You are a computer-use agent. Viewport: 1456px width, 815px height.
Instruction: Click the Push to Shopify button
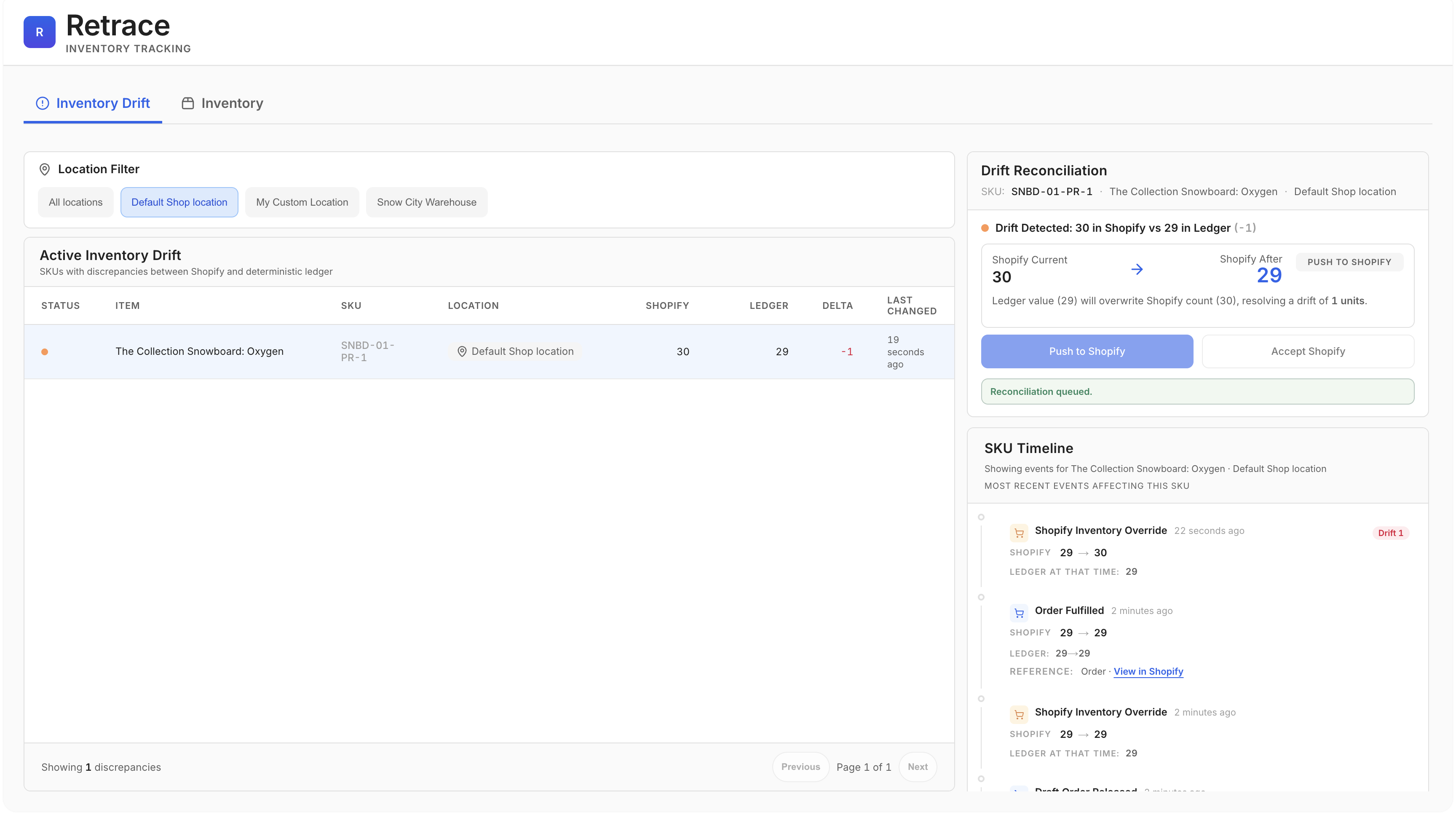tap(1087, 351)
